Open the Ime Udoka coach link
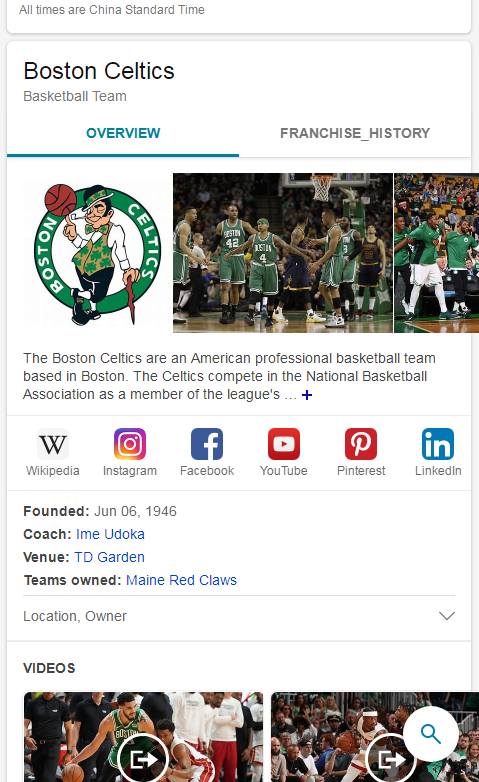The image size is (479, 782). tap(110, 534)
